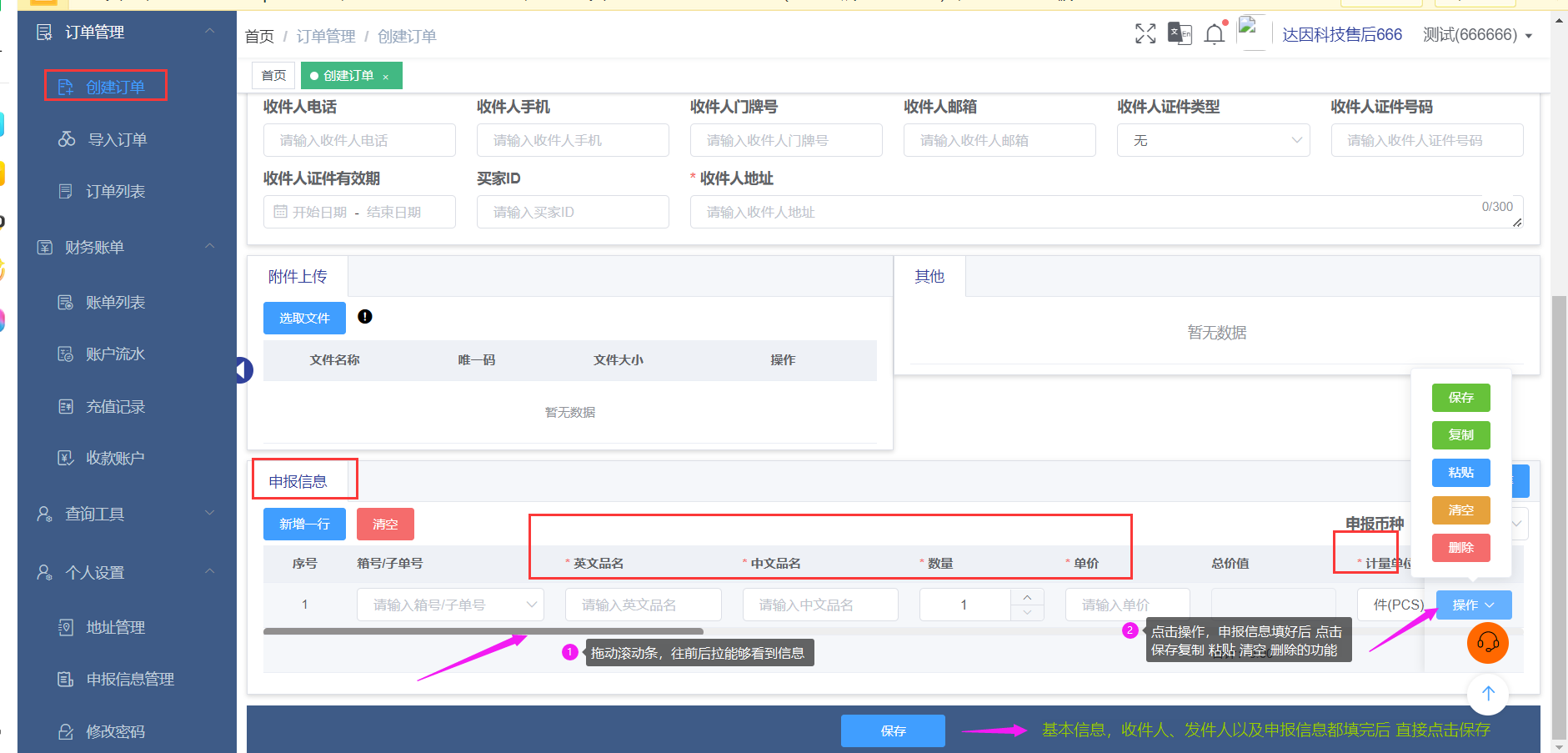Increase quantity with the stepper up arrow
The height and width of the screenshot is (753, 1568).
click(1027, 597)
